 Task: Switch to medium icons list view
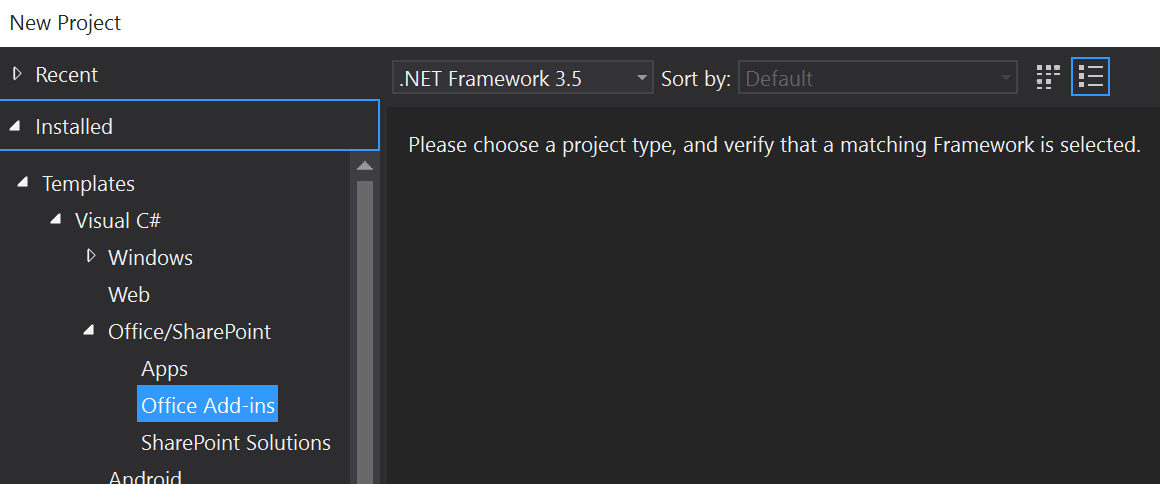click(x=1090, y=77)
